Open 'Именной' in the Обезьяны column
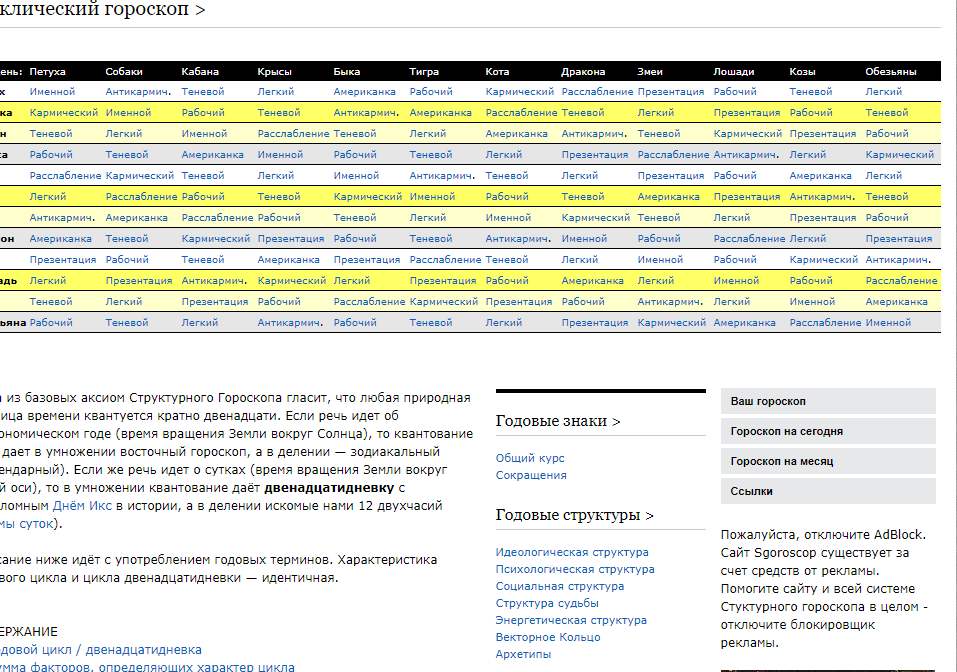 888,323
